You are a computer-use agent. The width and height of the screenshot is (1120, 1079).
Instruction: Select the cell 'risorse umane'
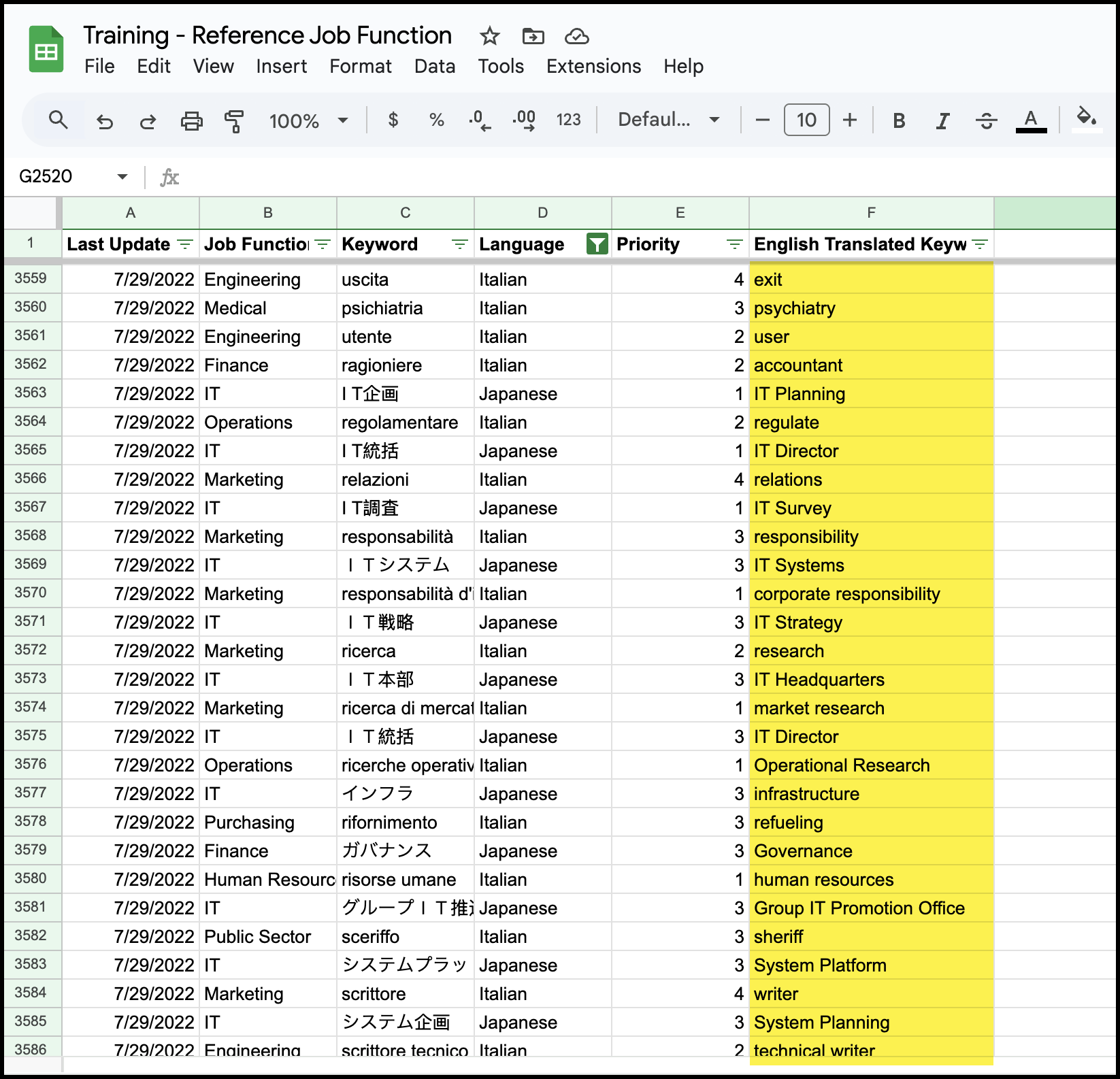point(406,880)
